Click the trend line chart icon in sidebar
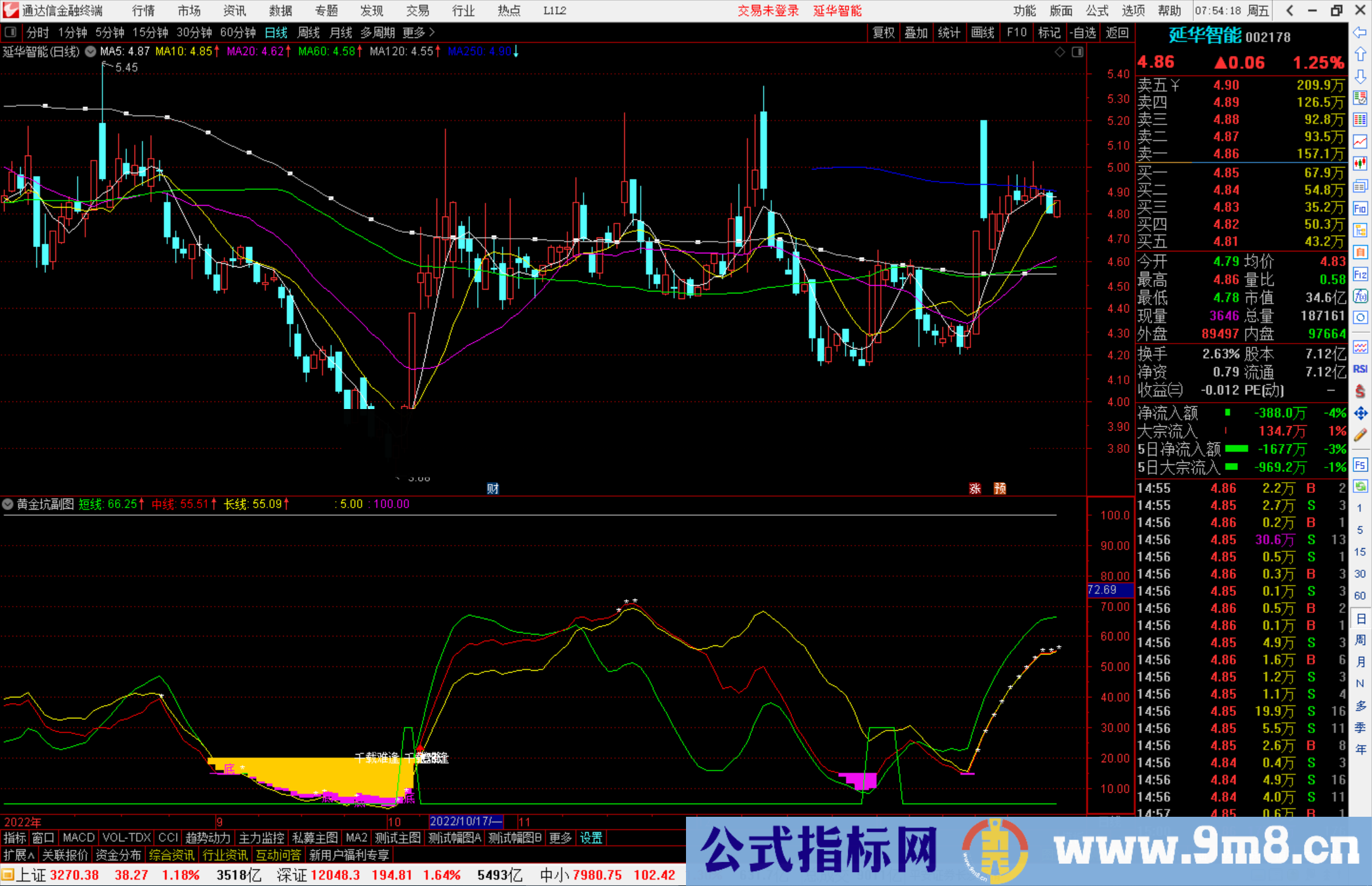Screen dimensions: 1372x886 (x=1361, y=142)
